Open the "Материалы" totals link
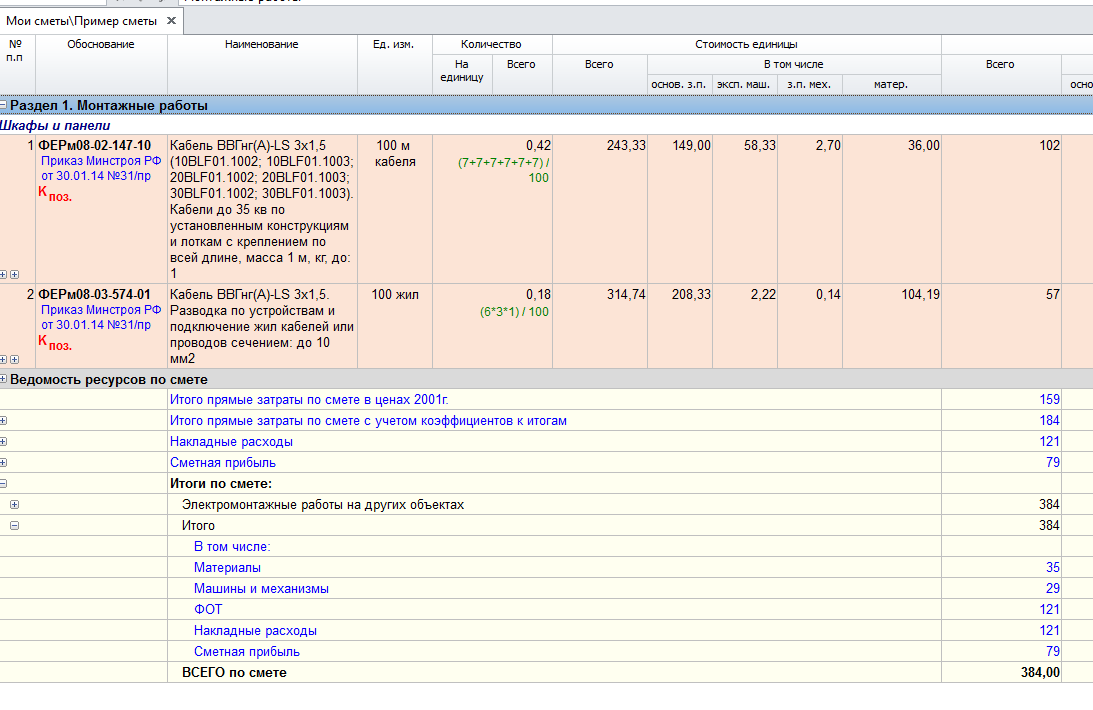This screenshot has width=1093, height=710. click(x=227, y=568)
